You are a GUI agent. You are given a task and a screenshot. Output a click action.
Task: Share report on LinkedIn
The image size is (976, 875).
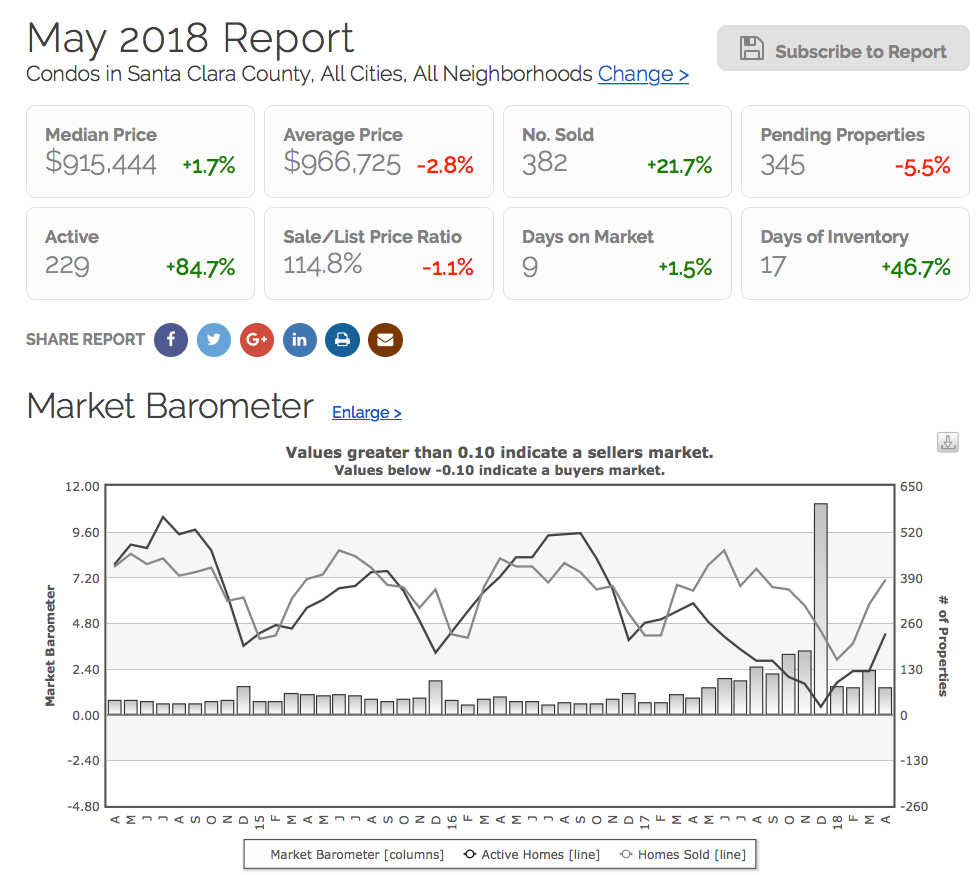click(x=300, y=340)
